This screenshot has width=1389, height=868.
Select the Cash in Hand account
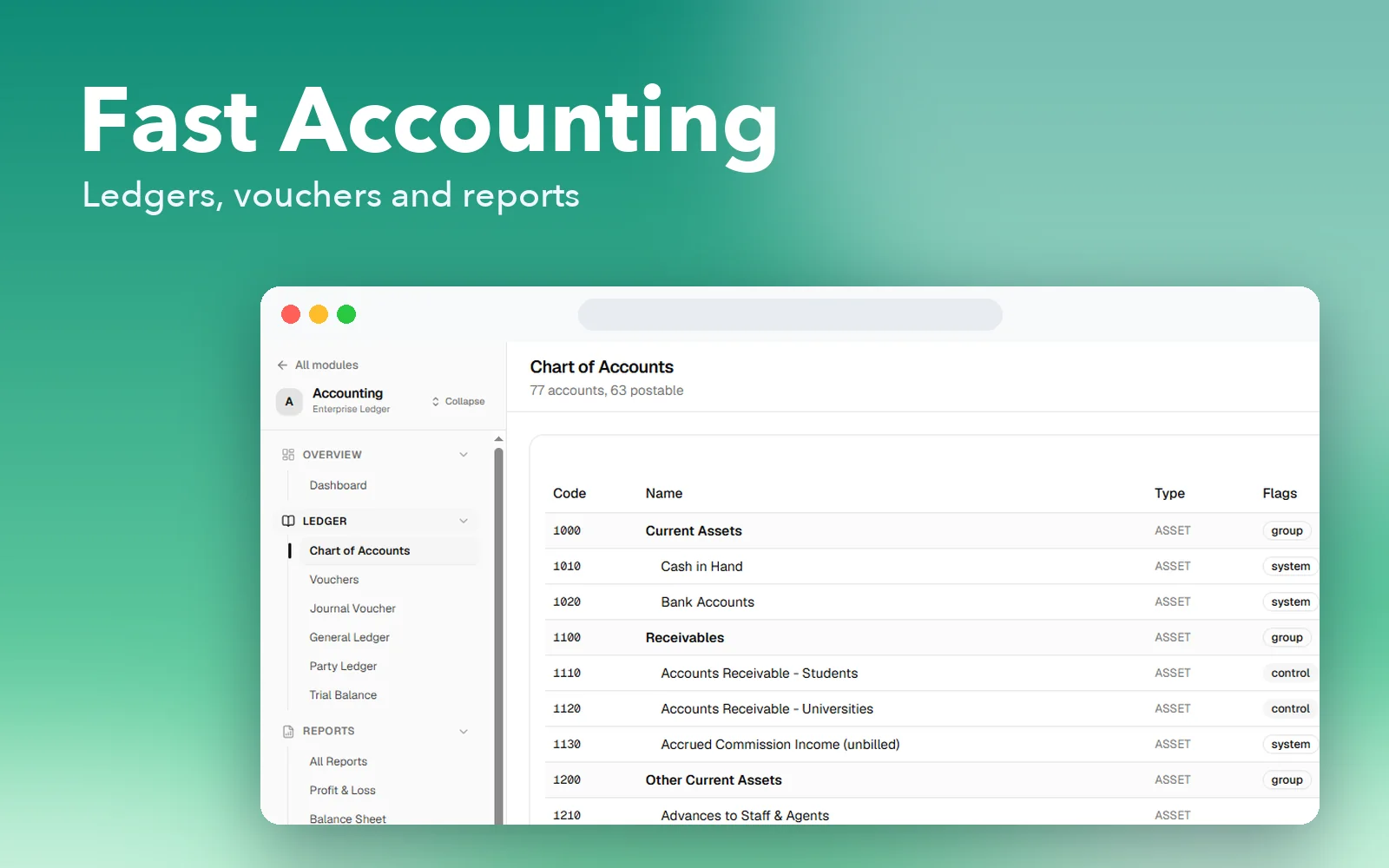point(931,567)
